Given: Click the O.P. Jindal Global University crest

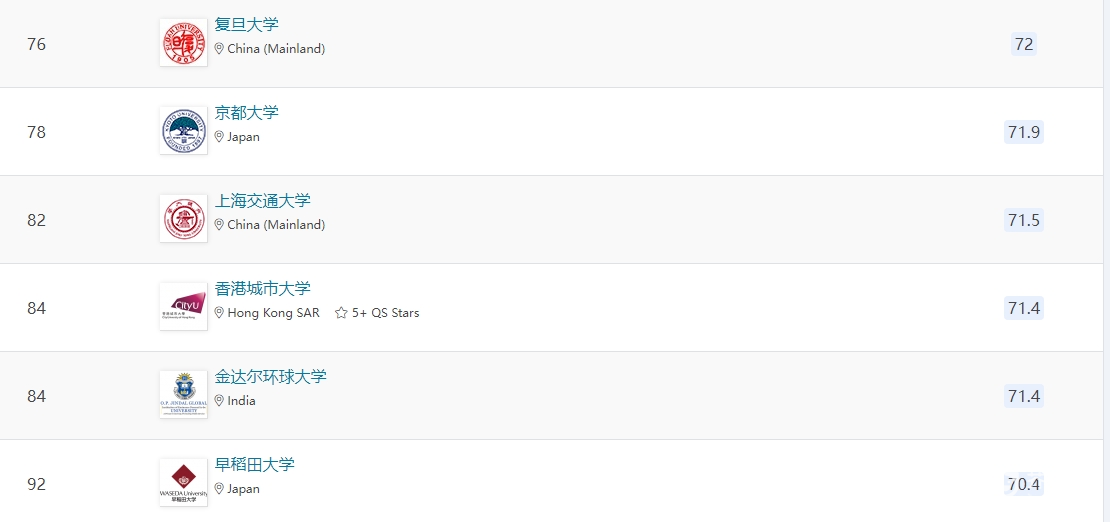Looking at the screenshot, I should (183, 394).
